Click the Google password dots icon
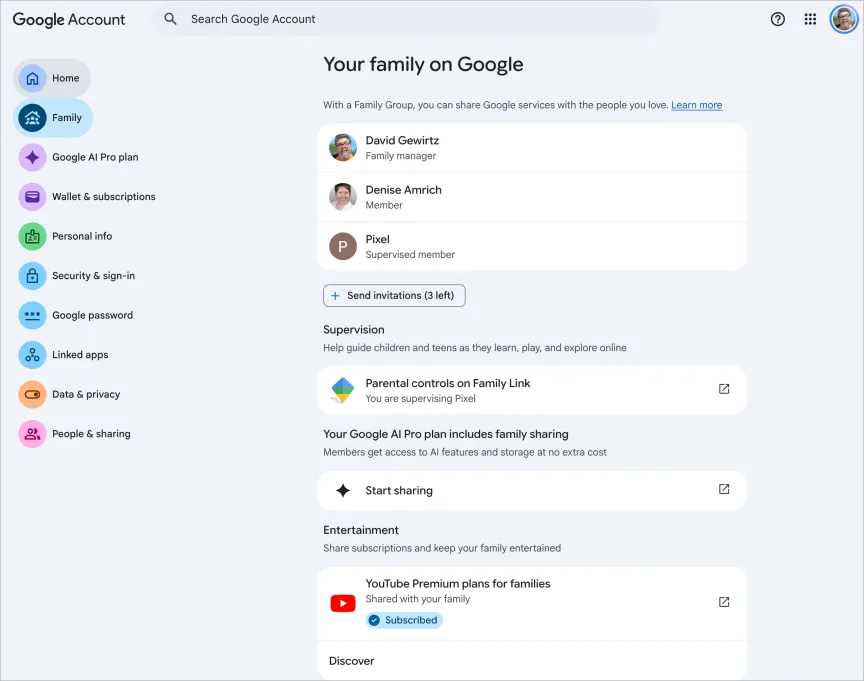The width and height of the screenshot is (864, 681). click(33, 316)
